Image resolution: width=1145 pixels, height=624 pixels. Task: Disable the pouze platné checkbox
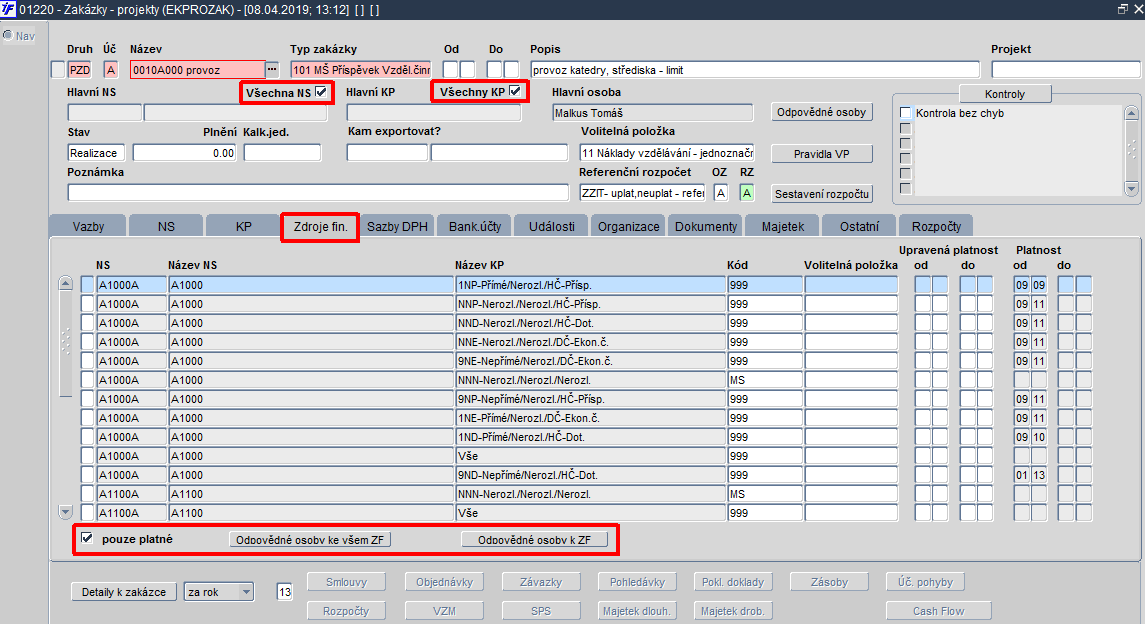tap(87, 539)
